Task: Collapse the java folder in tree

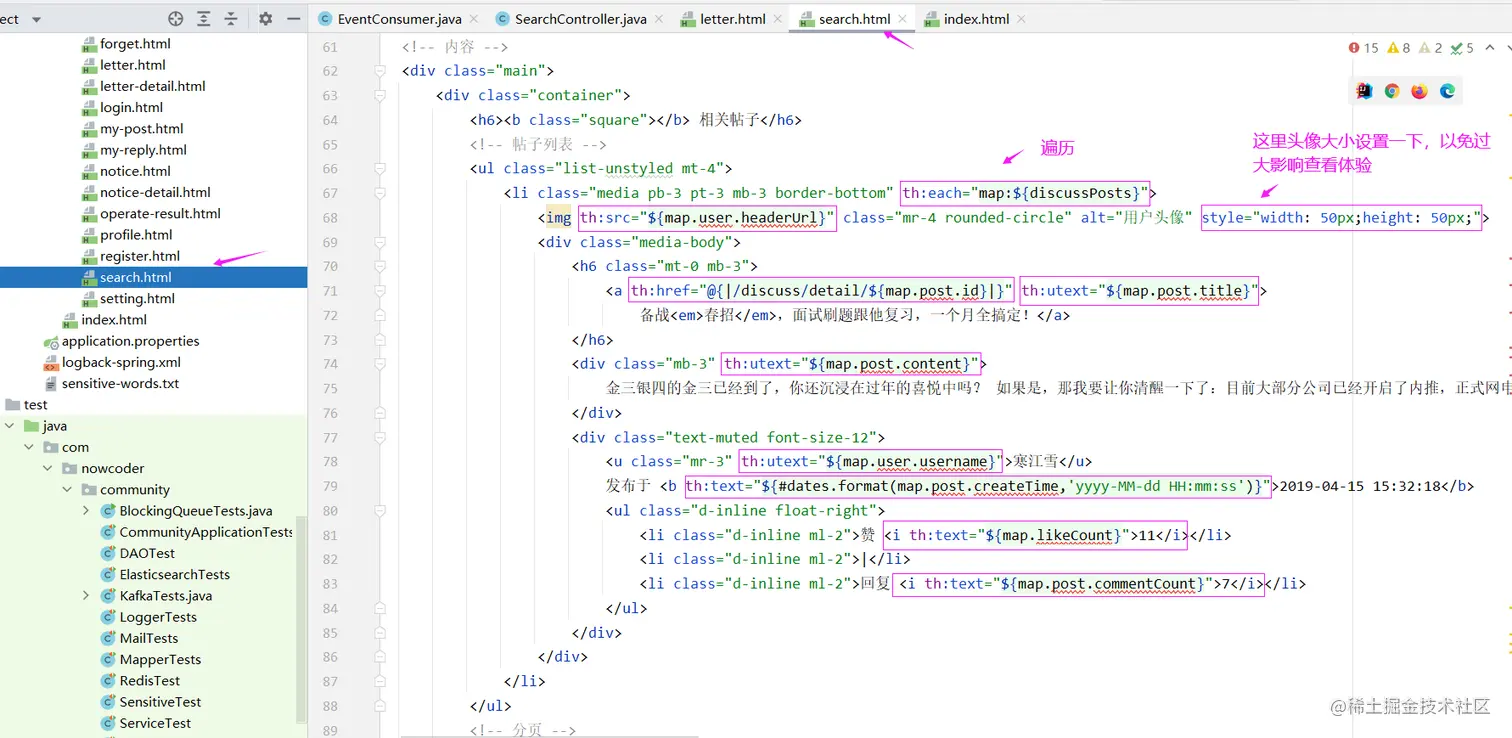Action: 11,426
